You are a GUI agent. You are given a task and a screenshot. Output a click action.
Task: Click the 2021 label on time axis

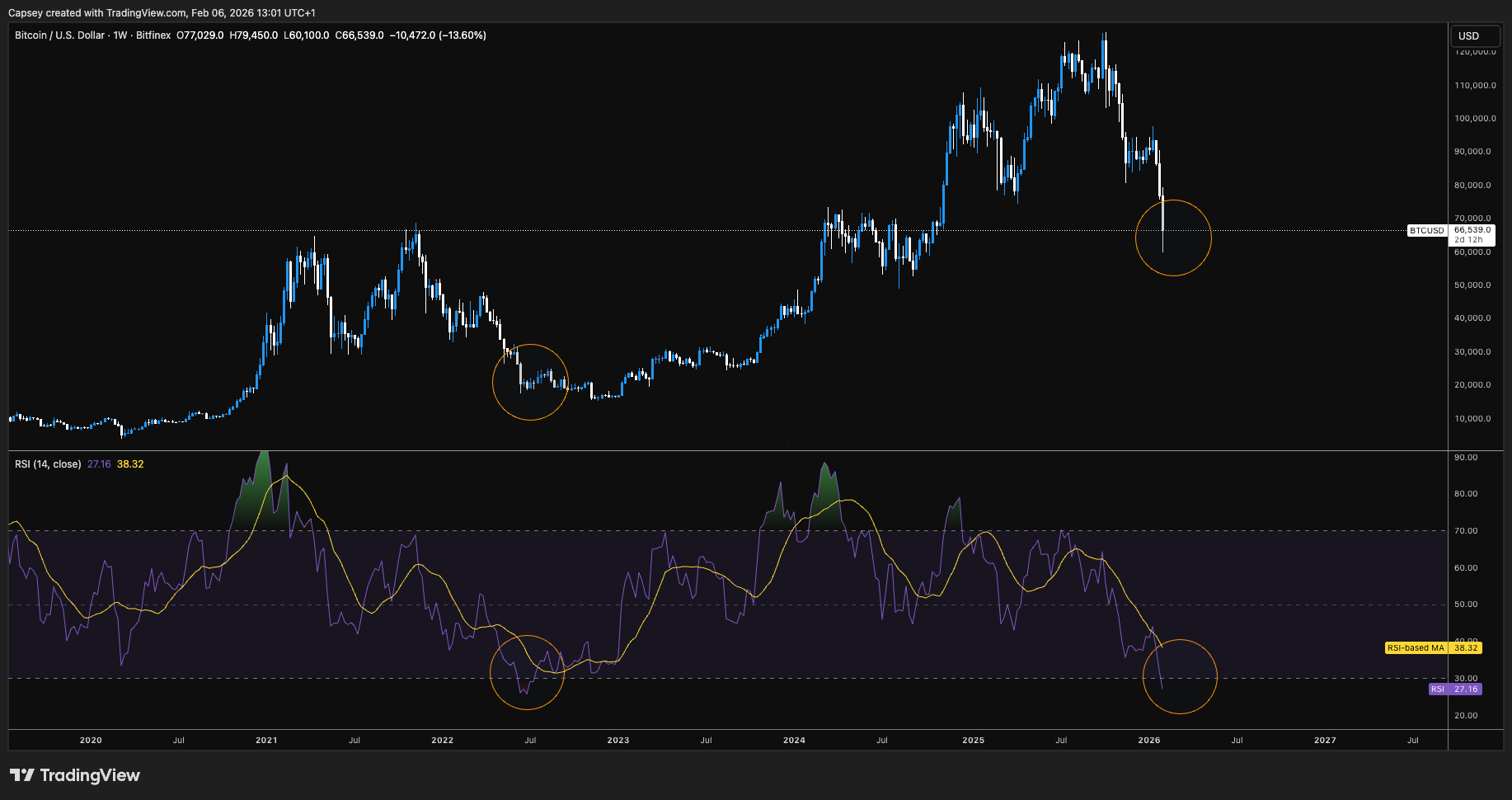coord(266,741)
